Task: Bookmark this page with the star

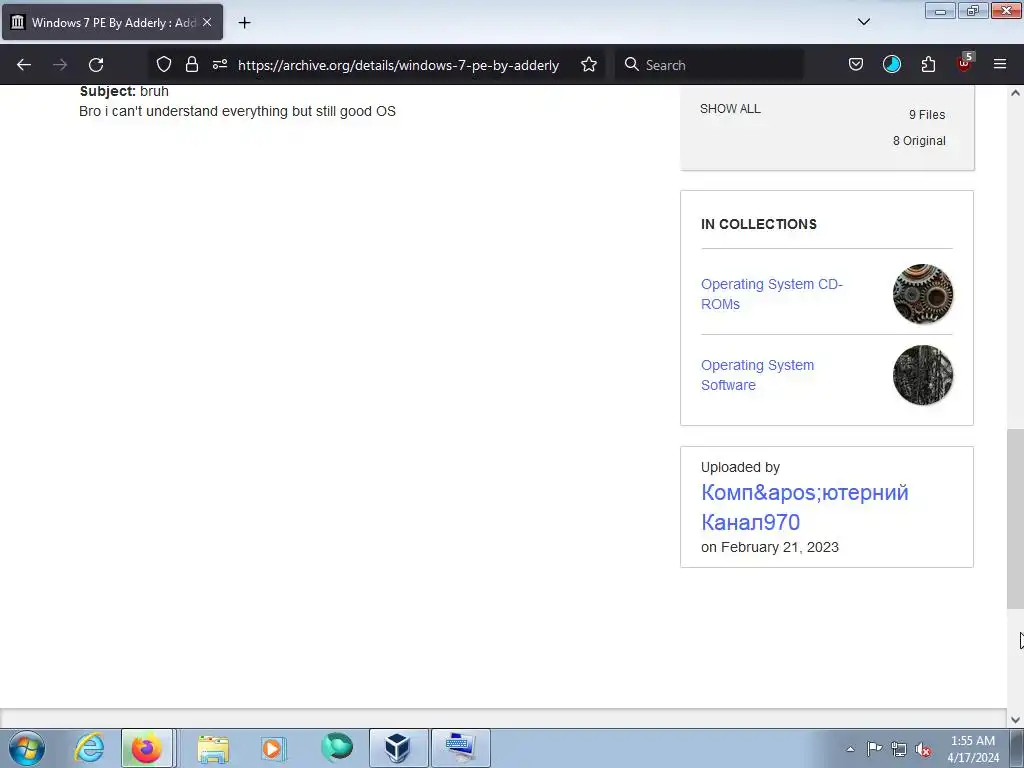Action: 588,65
